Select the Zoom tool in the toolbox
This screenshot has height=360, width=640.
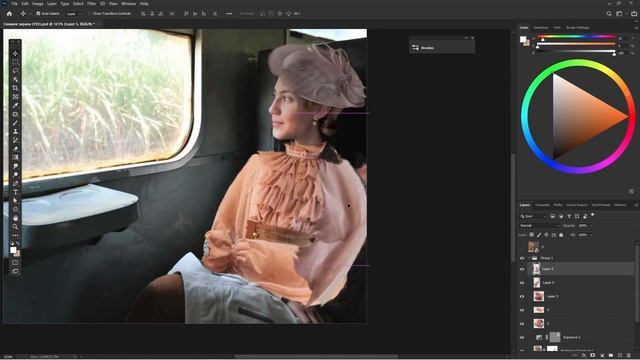(15, 227)
